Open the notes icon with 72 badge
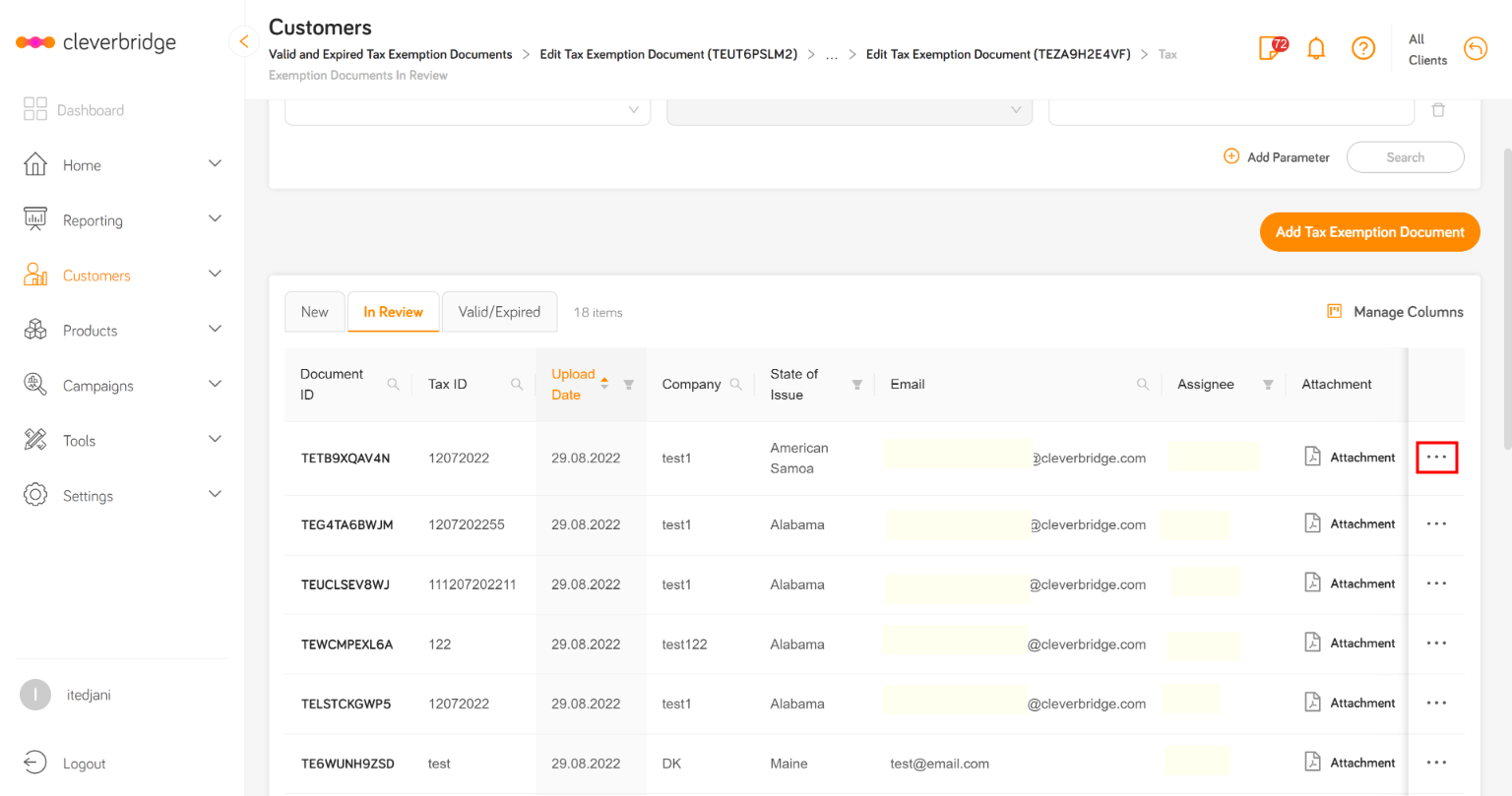The image size is (1512, 796). point(1274,47)
